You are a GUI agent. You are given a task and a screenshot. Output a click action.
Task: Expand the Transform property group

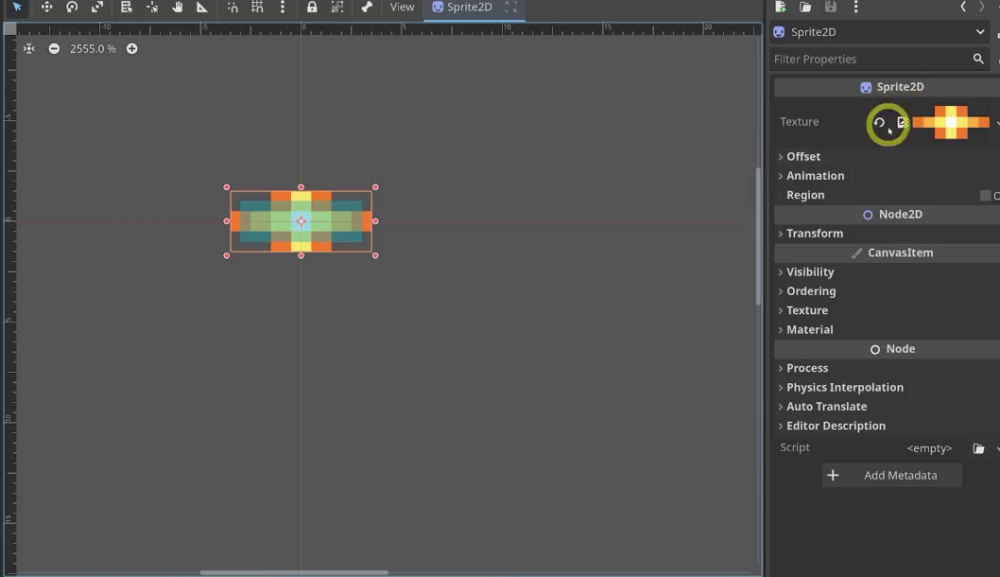pos(814,233)
